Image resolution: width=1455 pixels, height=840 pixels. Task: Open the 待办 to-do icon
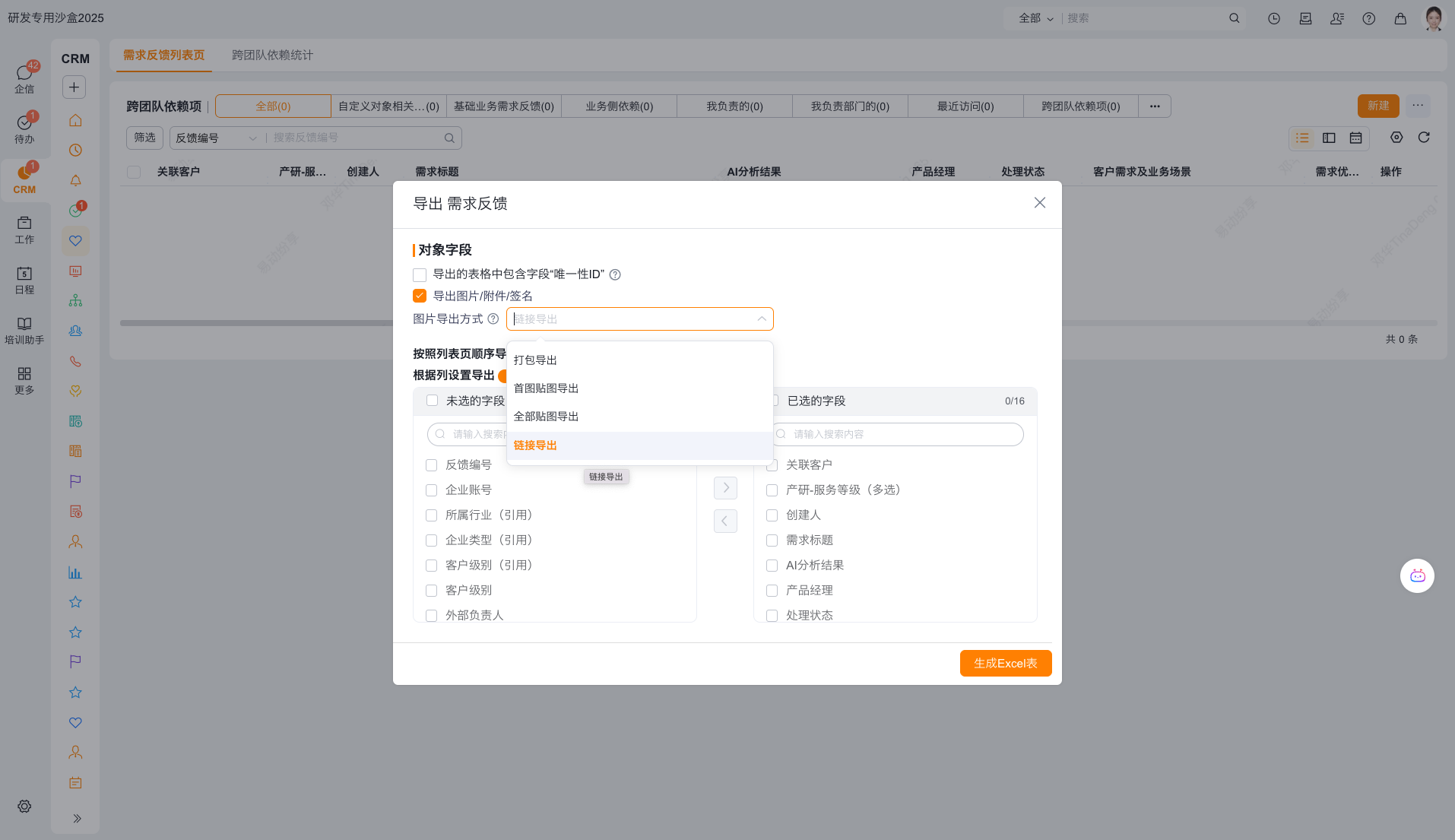point(24,123)
